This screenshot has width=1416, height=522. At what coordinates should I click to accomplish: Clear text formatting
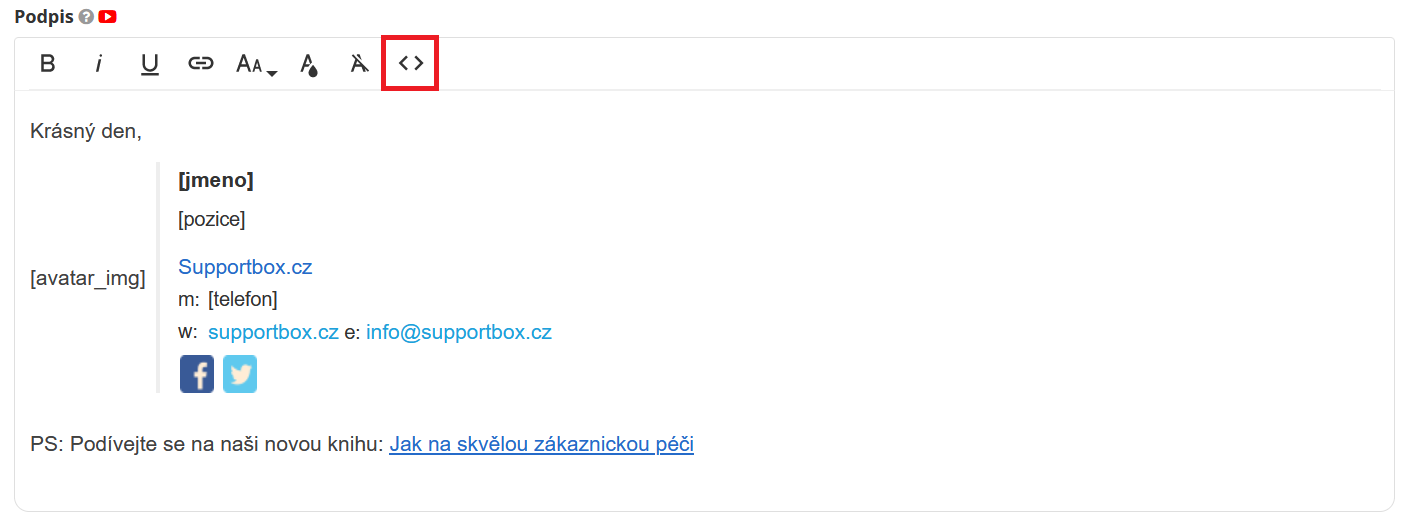[x=359, y=64]
